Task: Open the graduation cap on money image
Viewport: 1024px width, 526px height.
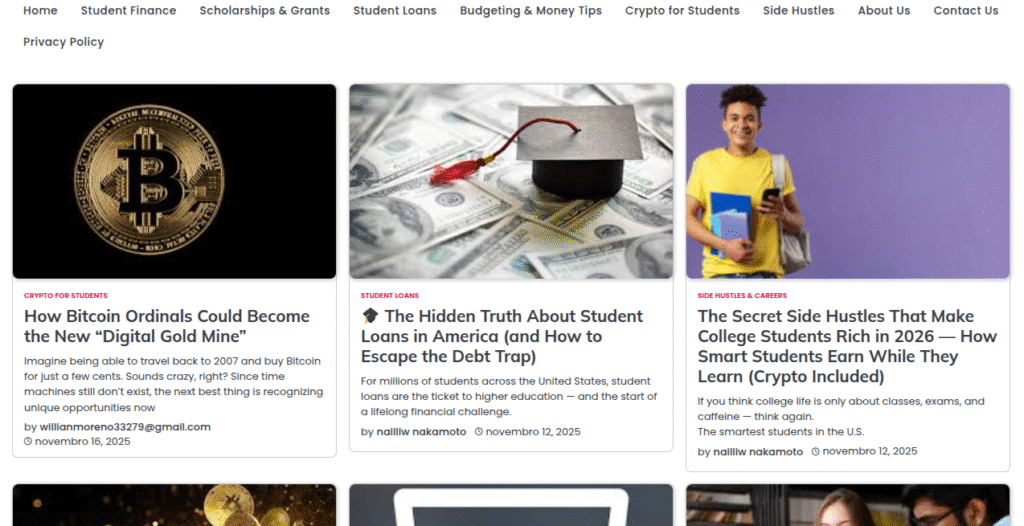Action: pyautogui.click(x=511, y=181)
